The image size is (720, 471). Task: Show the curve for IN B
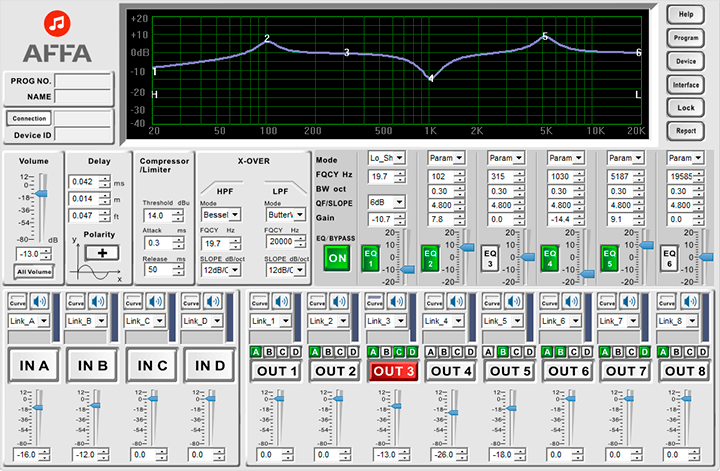click(x=76, y=302)
